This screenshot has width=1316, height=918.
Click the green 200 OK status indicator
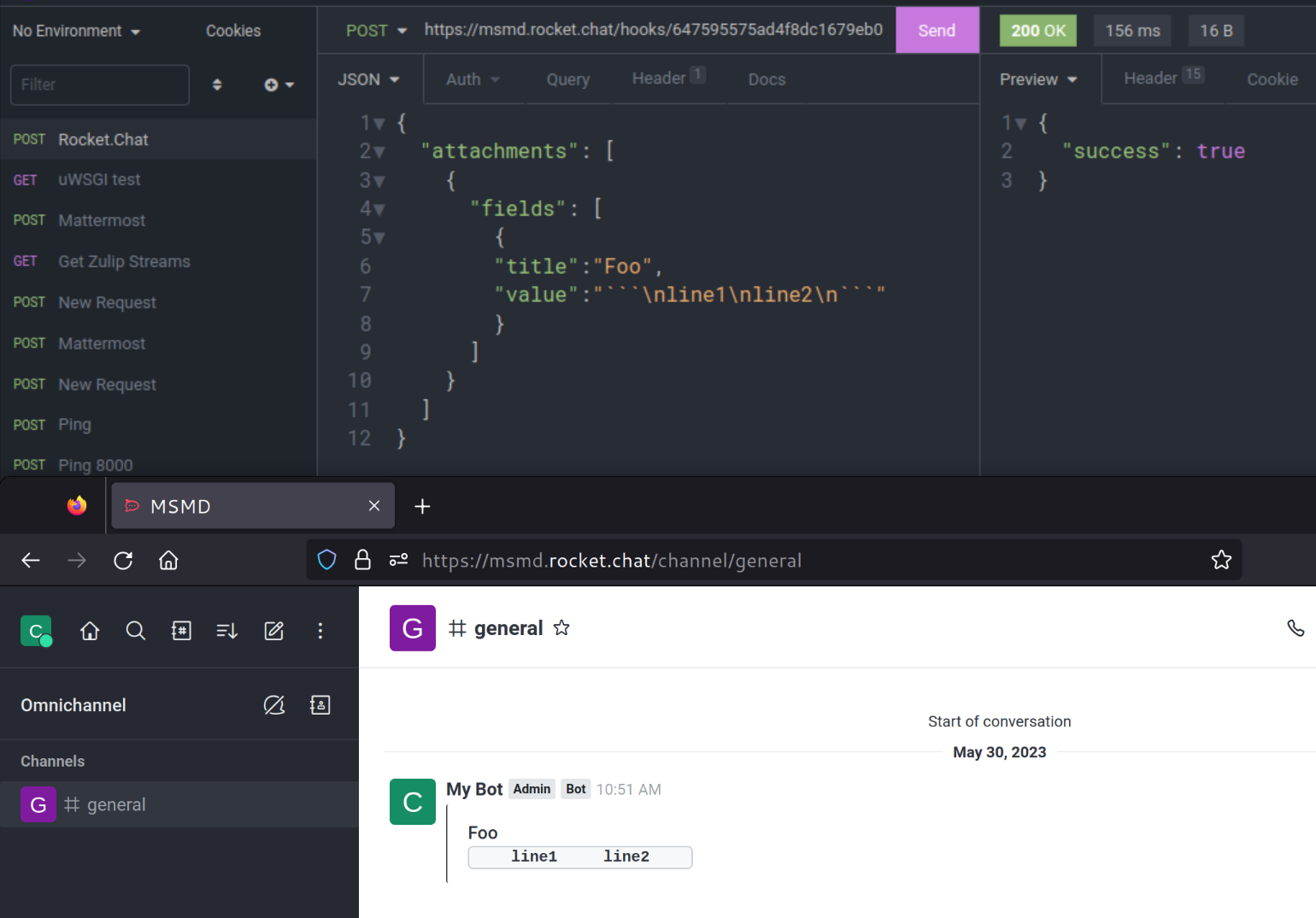pyautogui.click(x=1037, y=30)
